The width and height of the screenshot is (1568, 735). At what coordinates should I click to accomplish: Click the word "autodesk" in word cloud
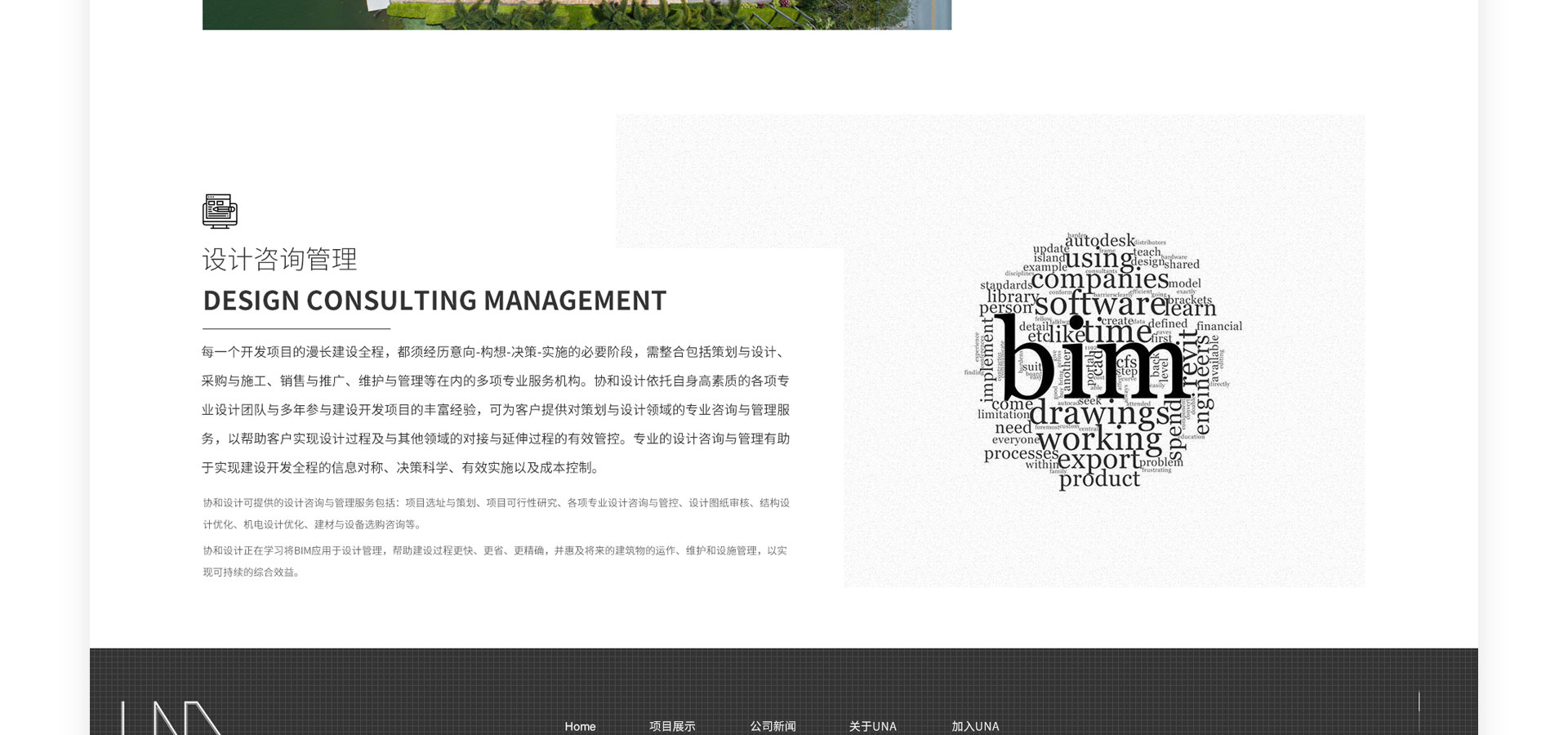tap(1099, 241)
